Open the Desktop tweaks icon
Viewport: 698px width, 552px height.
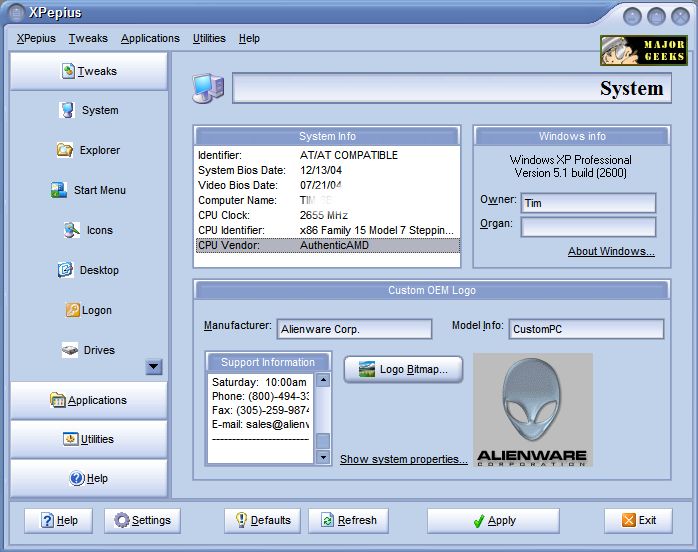[x=66, y=271]
